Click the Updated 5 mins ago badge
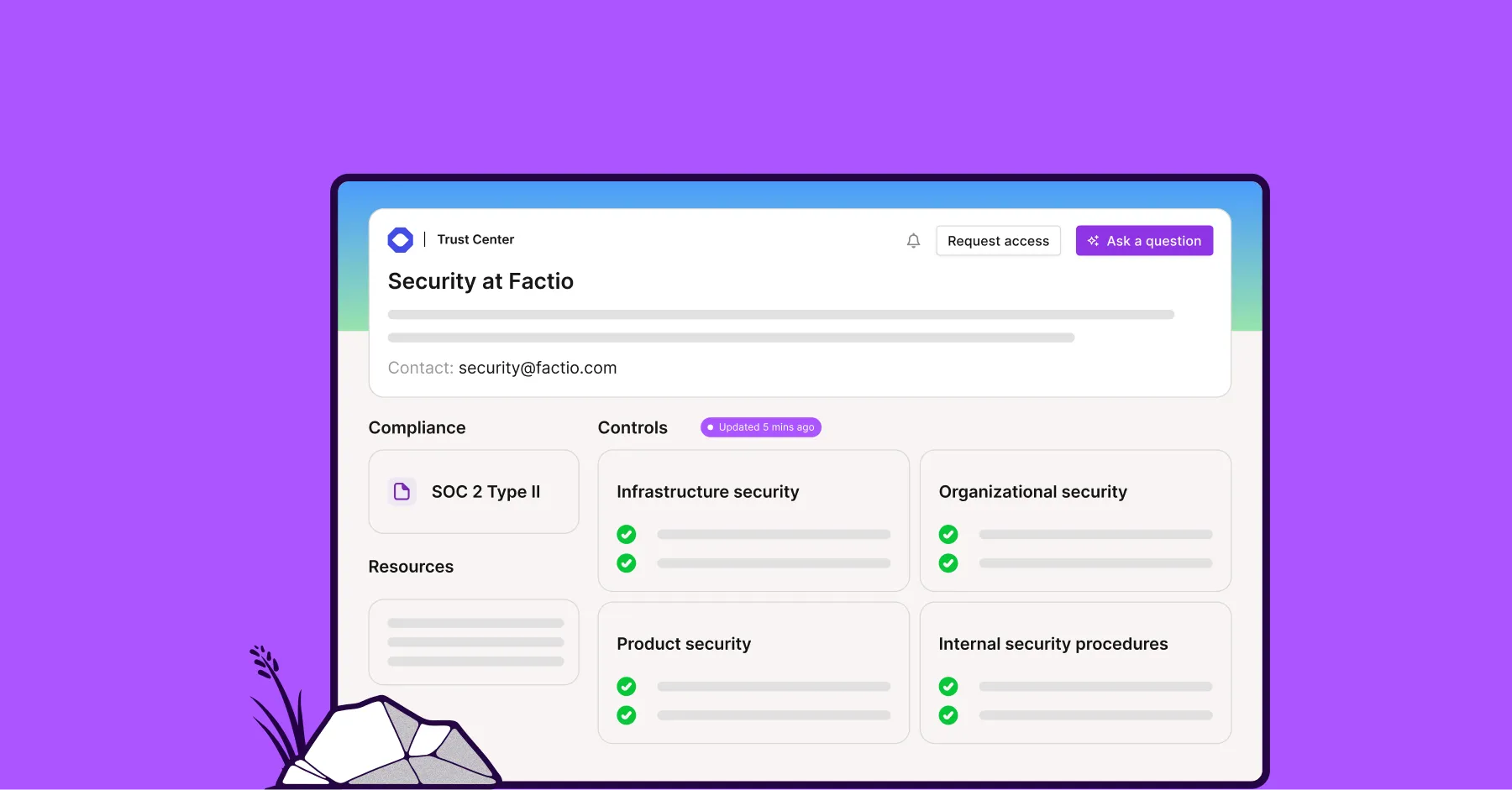Image resolution: width=1512 pixels, height=790 pixels. coord(761,427)
